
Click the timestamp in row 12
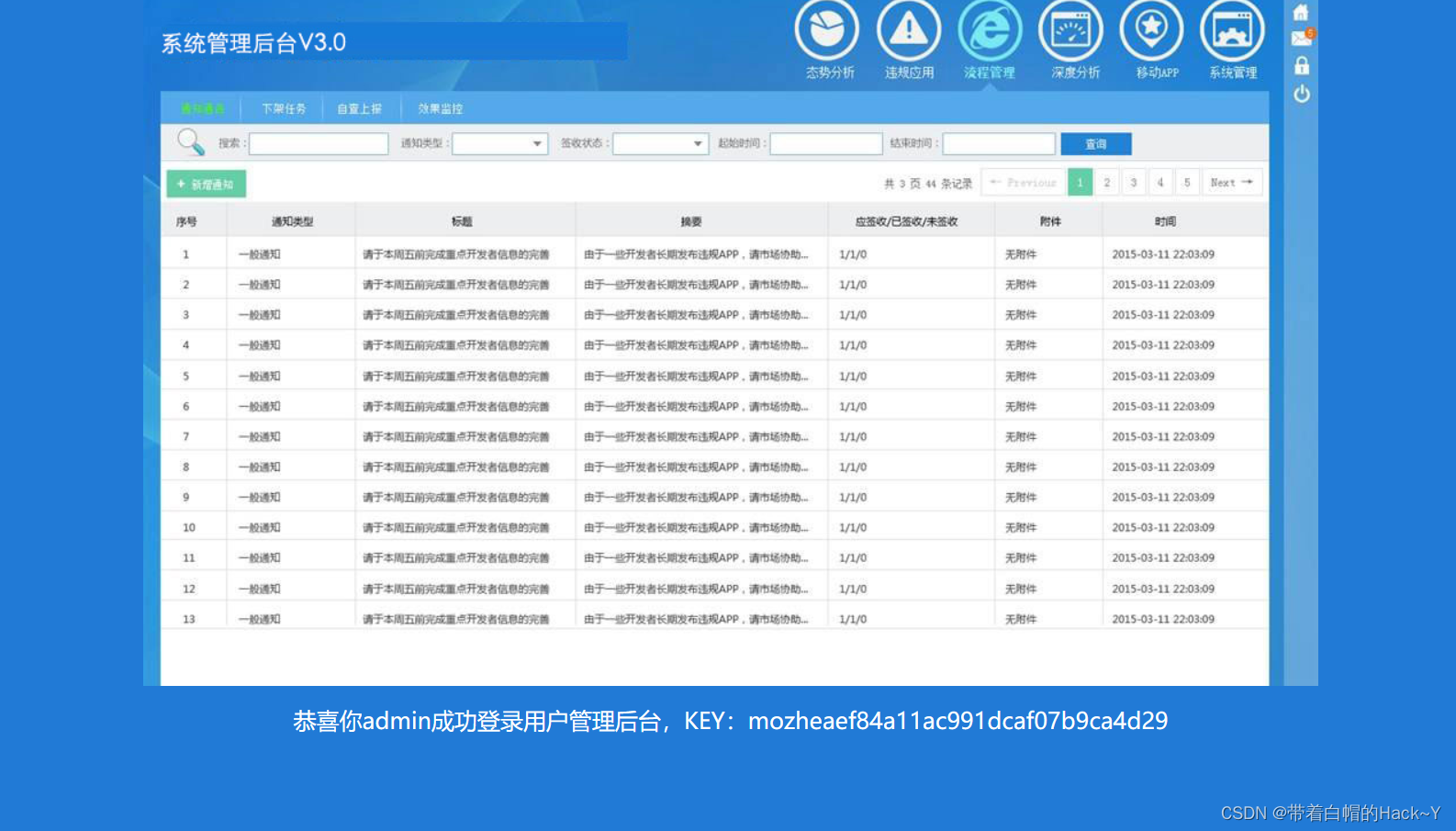1163,589
